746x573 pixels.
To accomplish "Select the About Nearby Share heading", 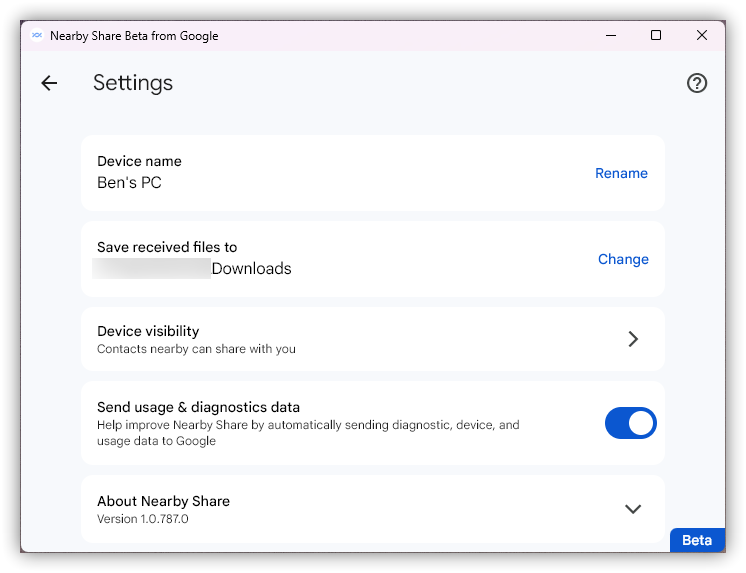I will click(163, 501).
